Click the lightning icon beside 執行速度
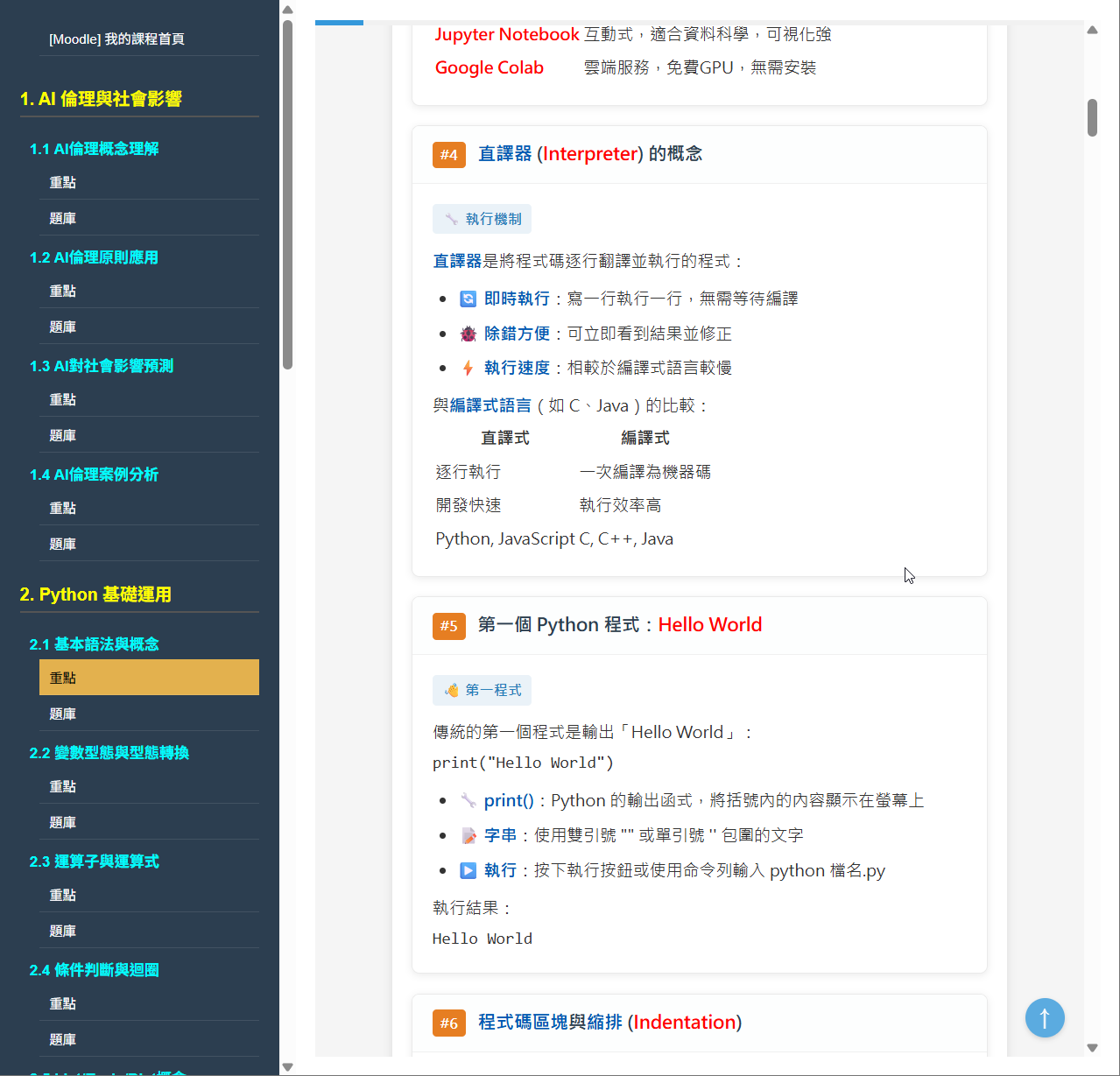 (468, 368)
